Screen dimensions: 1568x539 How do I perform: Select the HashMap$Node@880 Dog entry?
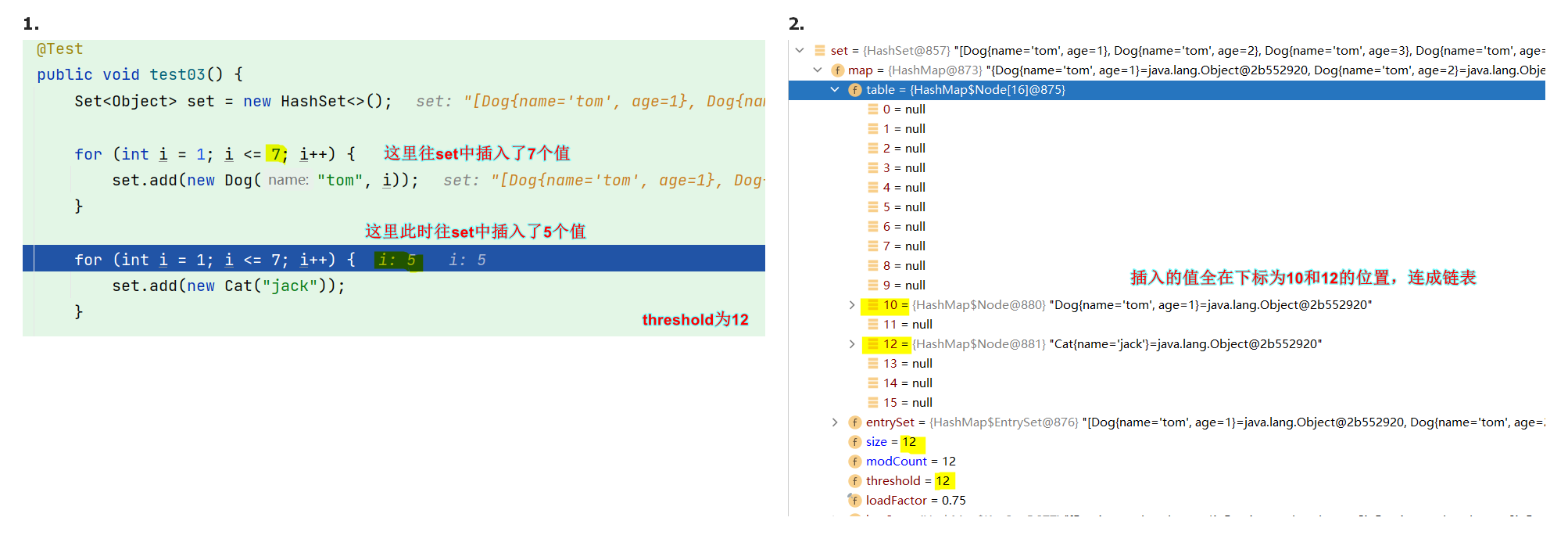[1127, 304]
